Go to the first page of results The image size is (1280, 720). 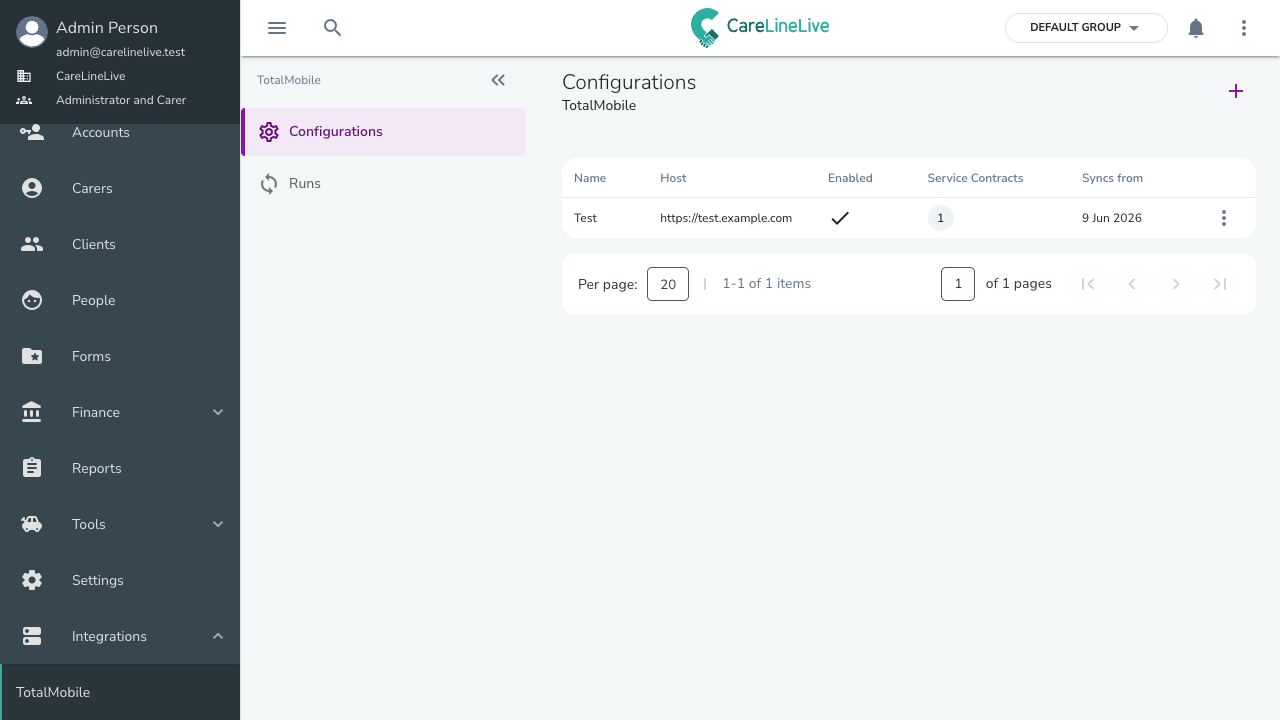pyautogui.click(x=1088, y=284)
